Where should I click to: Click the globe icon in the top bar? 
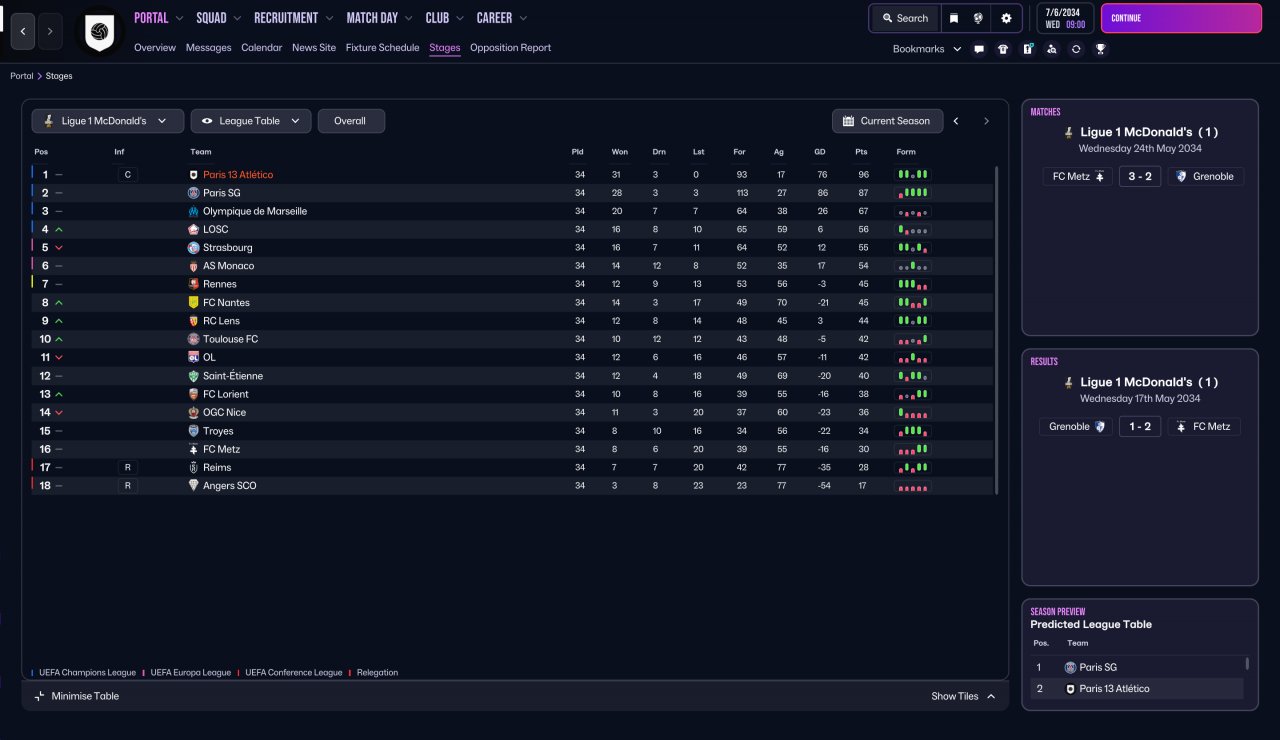pos(978,18)
